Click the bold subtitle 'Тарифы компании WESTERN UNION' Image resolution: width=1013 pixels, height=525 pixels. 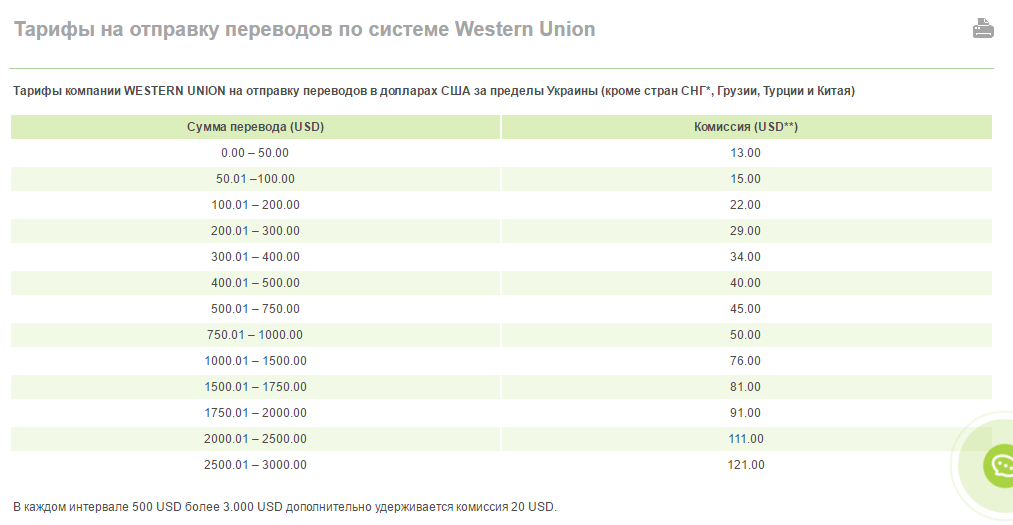coord(434,91)
